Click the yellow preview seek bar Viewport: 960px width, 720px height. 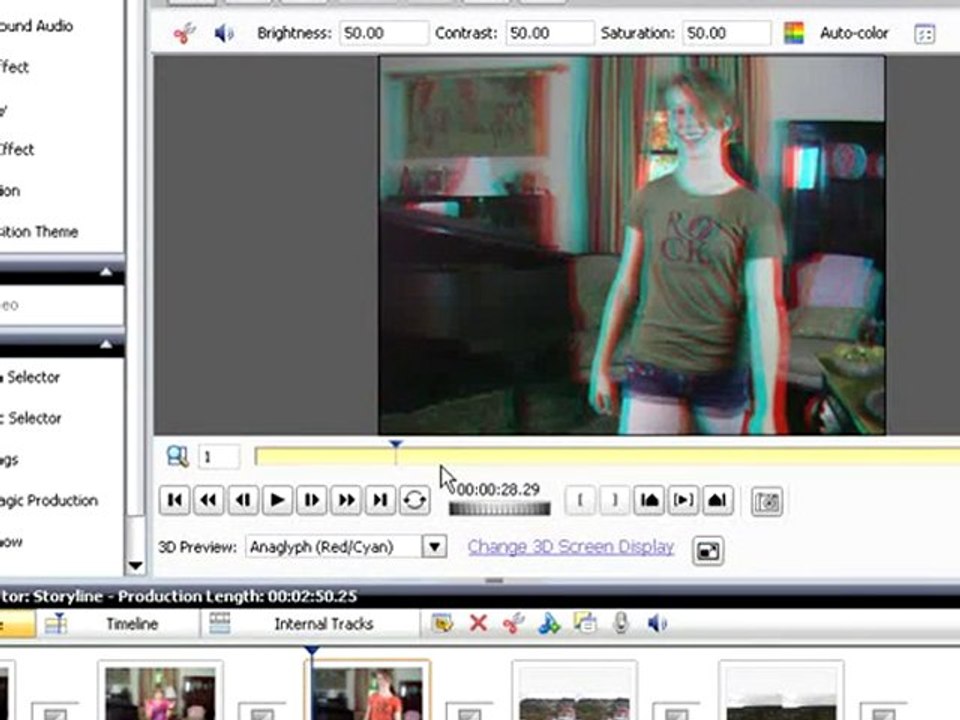point(607,457)
